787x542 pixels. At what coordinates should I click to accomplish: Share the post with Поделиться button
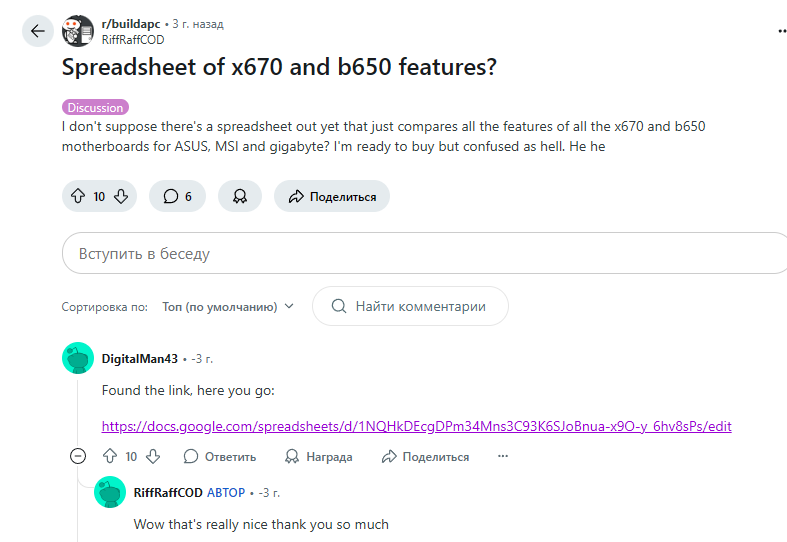[x=332, y=196]
